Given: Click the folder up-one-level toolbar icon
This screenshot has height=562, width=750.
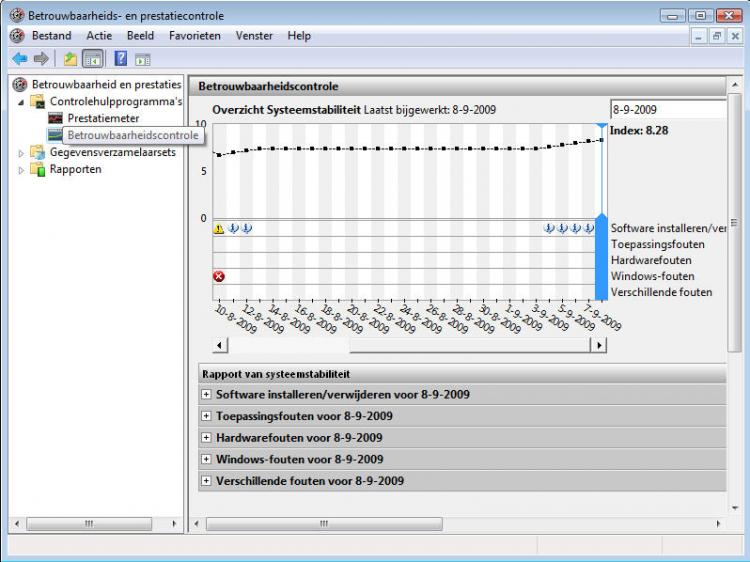Looking at the screenshot, I should pos(71,59).
